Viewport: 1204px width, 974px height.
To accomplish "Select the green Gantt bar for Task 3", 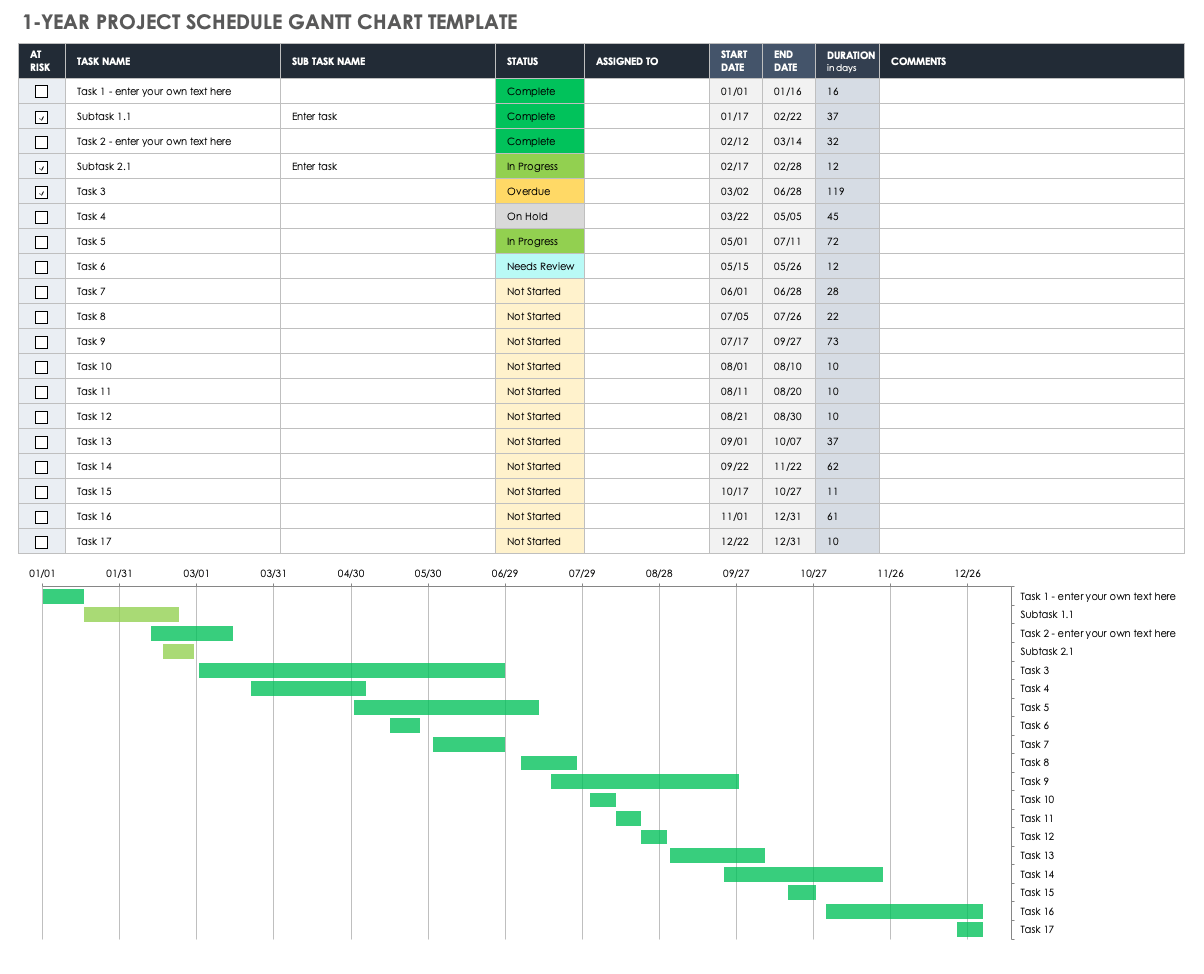I will pos(354,670).
